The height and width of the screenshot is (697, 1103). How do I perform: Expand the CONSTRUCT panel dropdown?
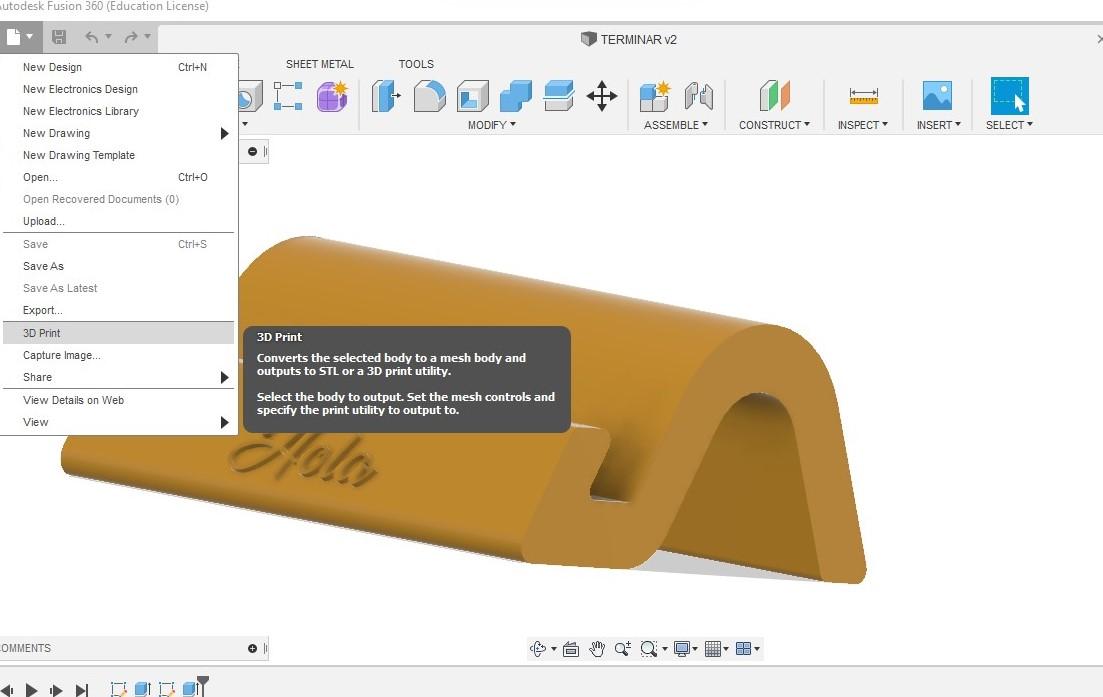[x=774, y=124]
